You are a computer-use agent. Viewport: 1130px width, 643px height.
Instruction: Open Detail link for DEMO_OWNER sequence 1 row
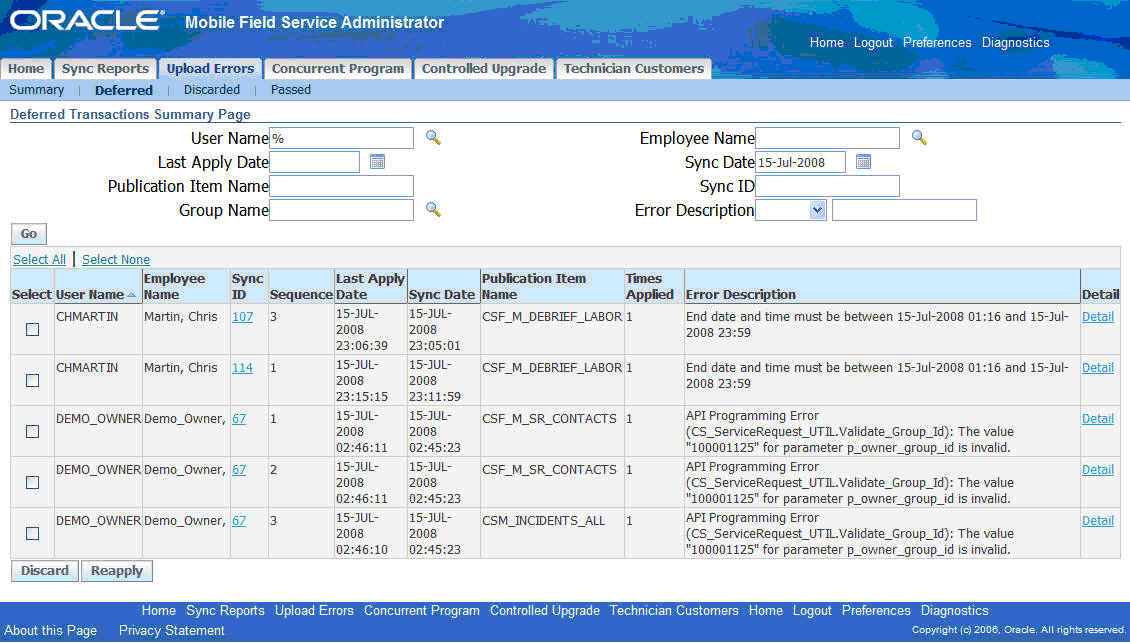[1098, 419]
